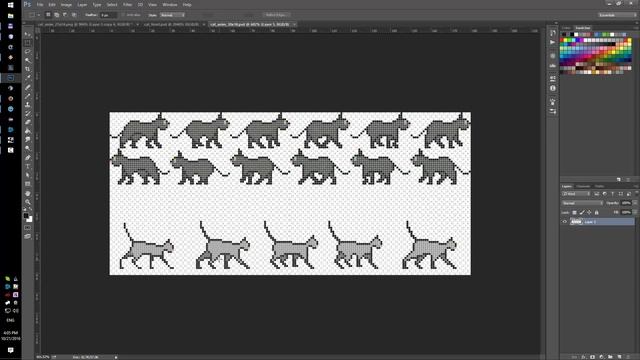
Task: Select the Lasso tool
Action: (27, 52)
